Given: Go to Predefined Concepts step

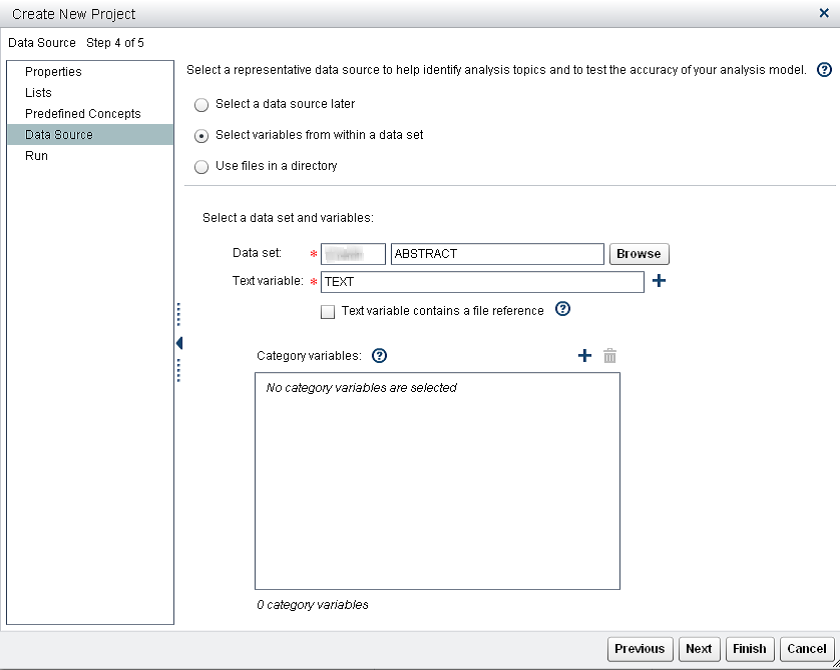Looking at the screenshot, I should [90, 114].
